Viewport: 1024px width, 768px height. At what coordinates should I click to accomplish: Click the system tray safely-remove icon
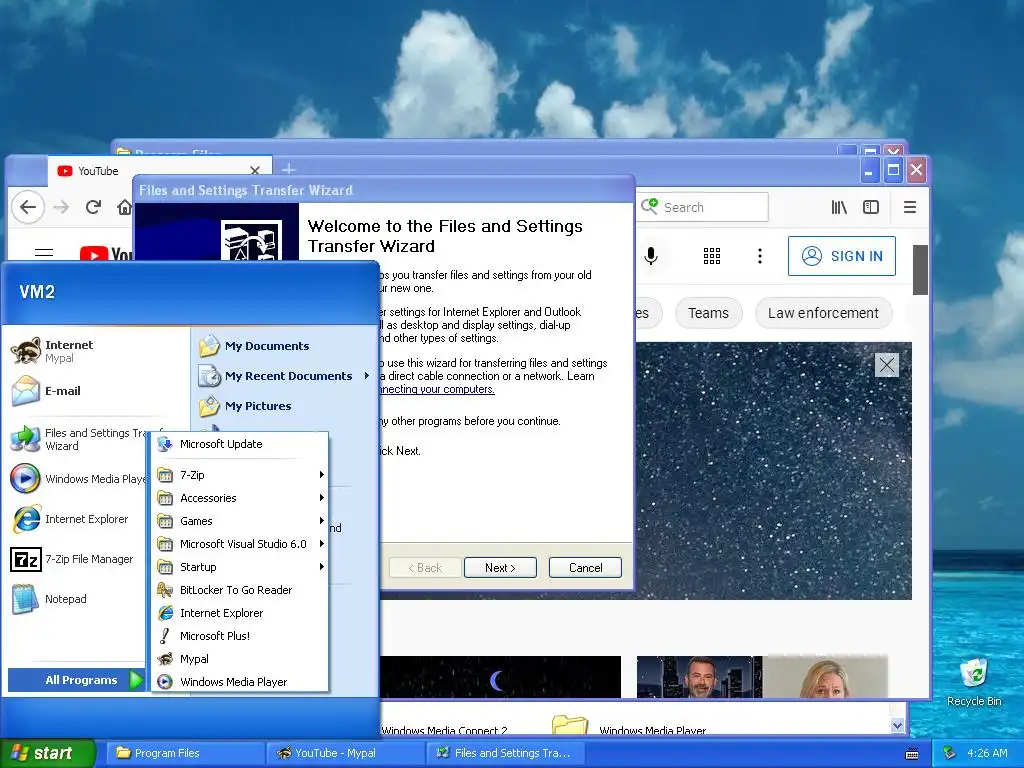coord(950,753)
